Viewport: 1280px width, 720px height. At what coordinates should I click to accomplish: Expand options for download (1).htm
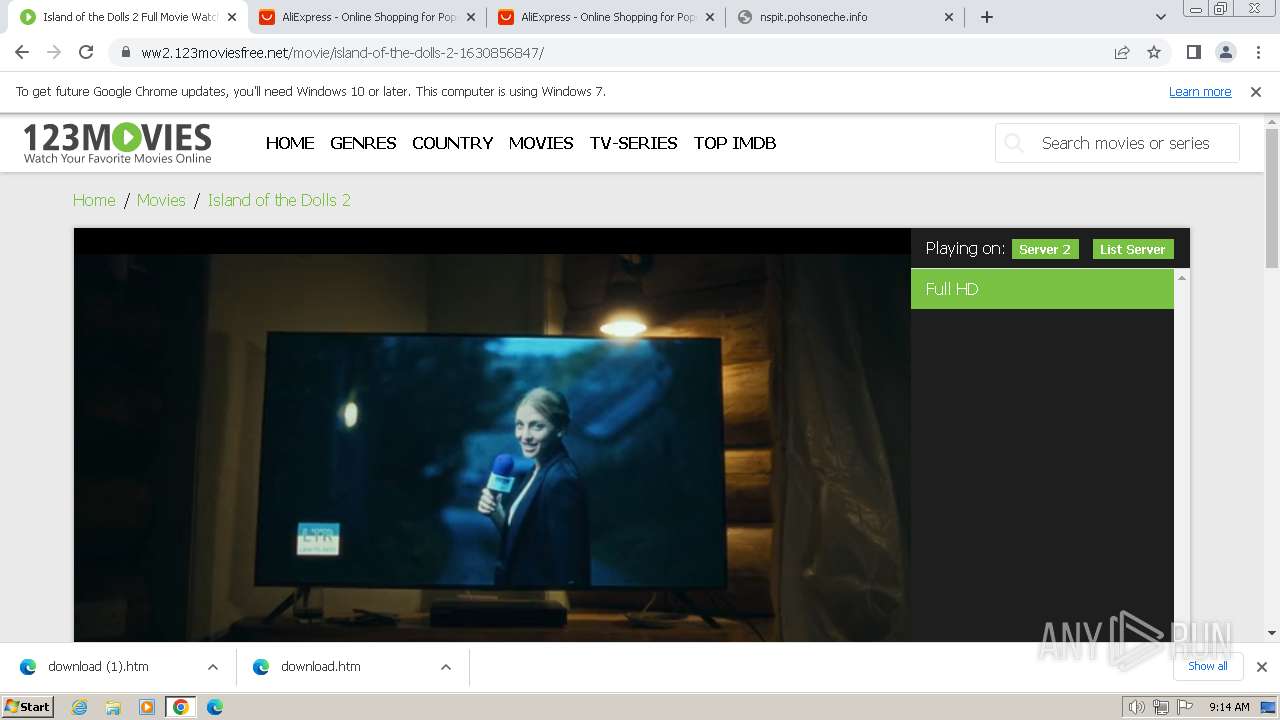click(x=213, y=667)
